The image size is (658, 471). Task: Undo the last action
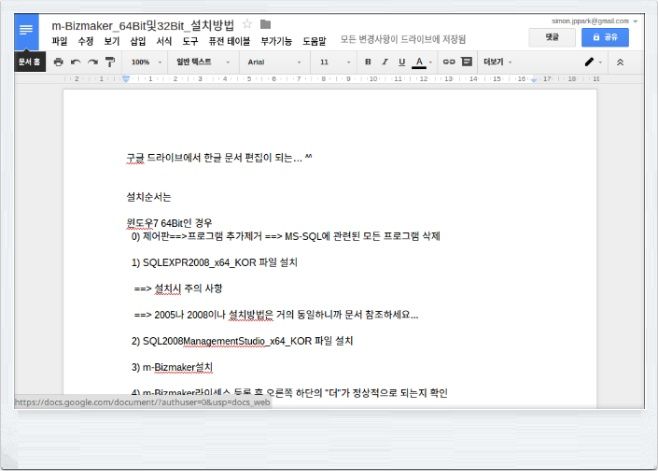pyautogui.click(x=76, y=62)
